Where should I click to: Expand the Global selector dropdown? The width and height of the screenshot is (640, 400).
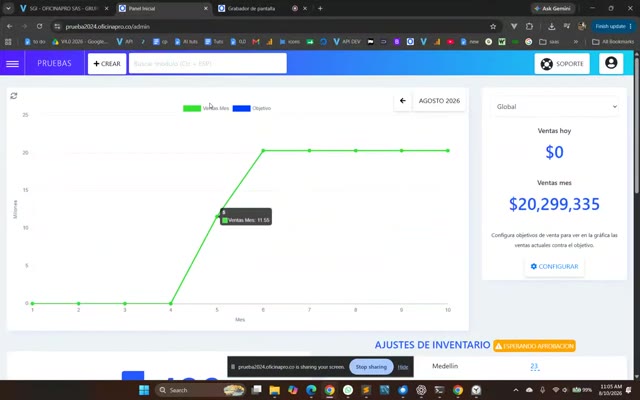pyautogui.click(x=556, y=107)
